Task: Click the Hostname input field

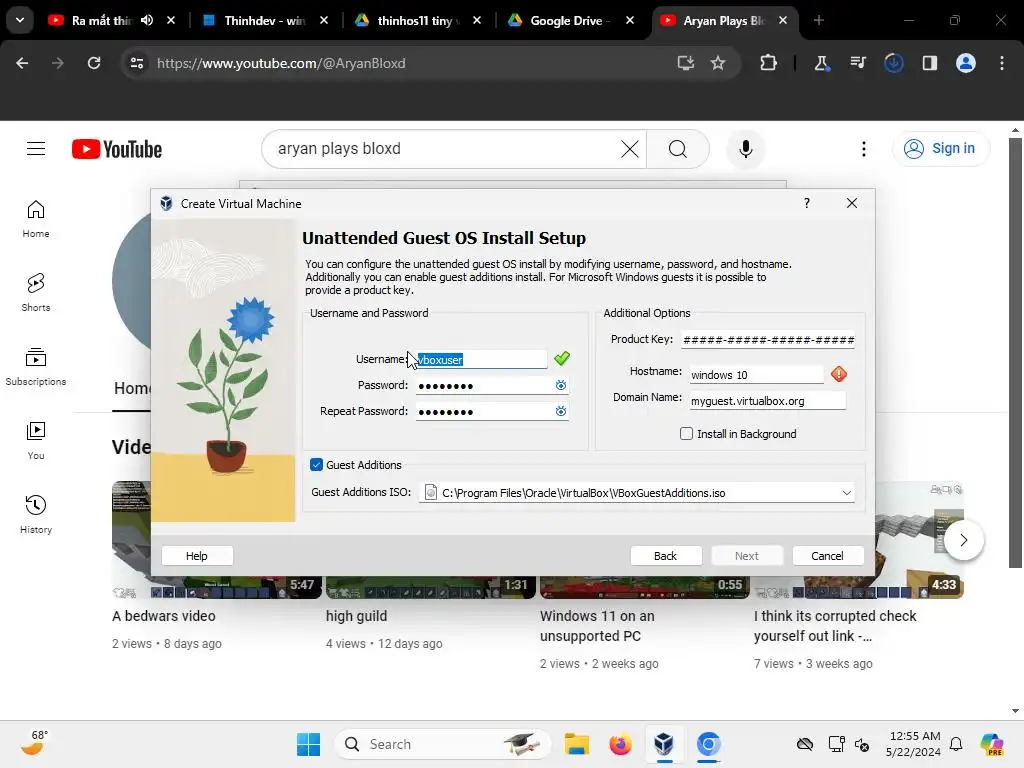Action: [x=756, y=375]
